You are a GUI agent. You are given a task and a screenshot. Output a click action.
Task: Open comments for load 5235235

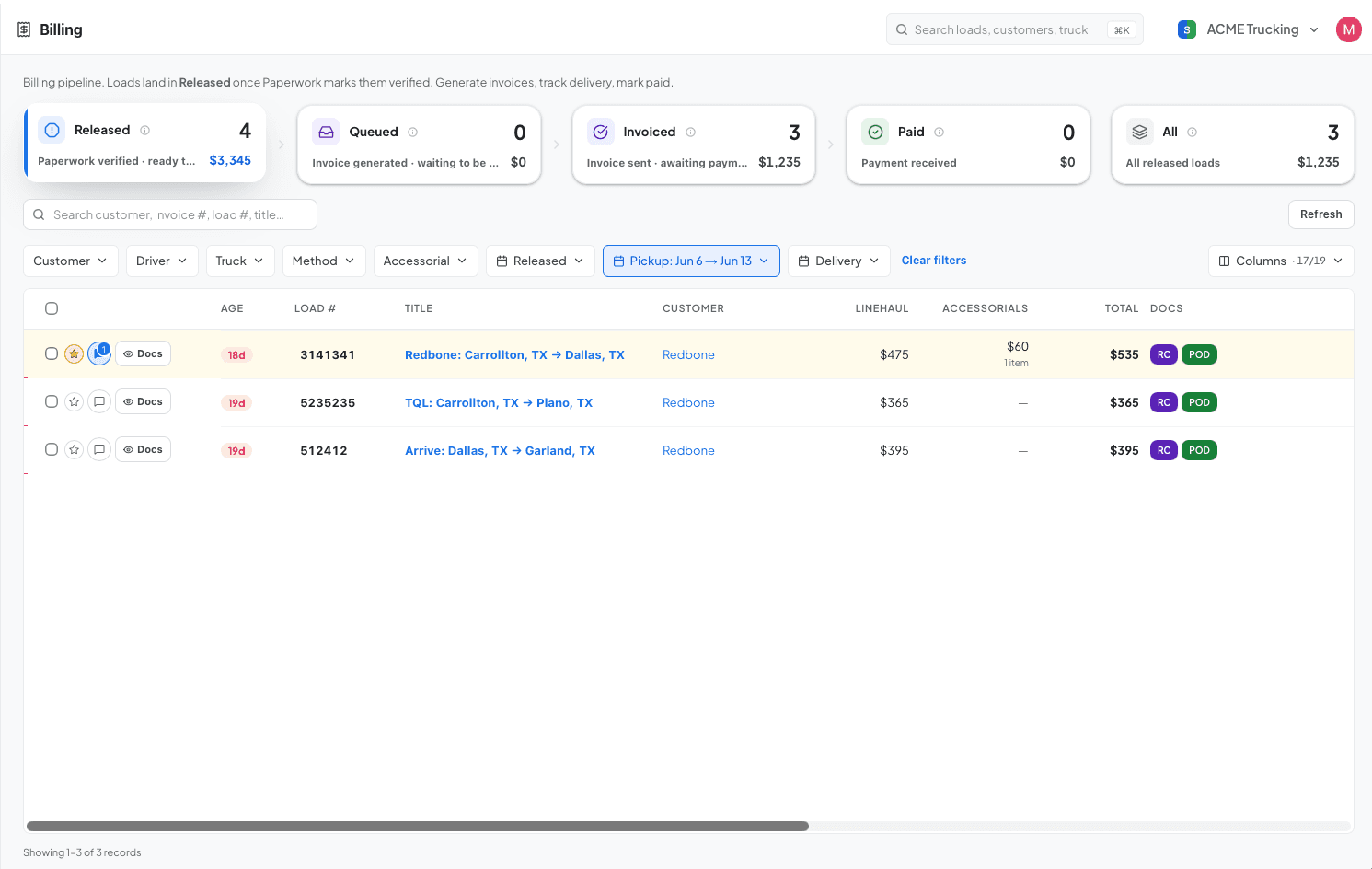coord(99,401)
